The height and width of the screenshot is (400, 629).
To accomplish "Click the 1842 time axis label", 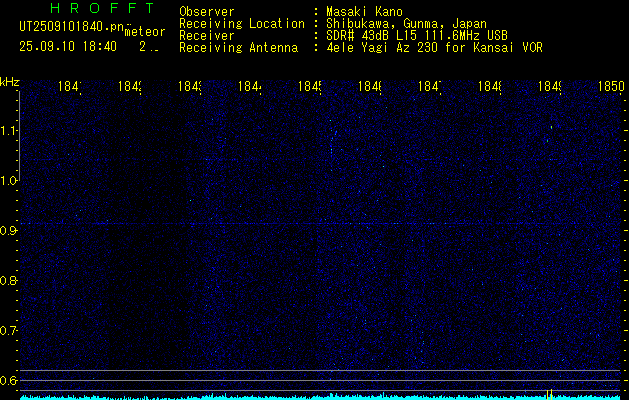I will pyautogui.click(x=130, y=86).
